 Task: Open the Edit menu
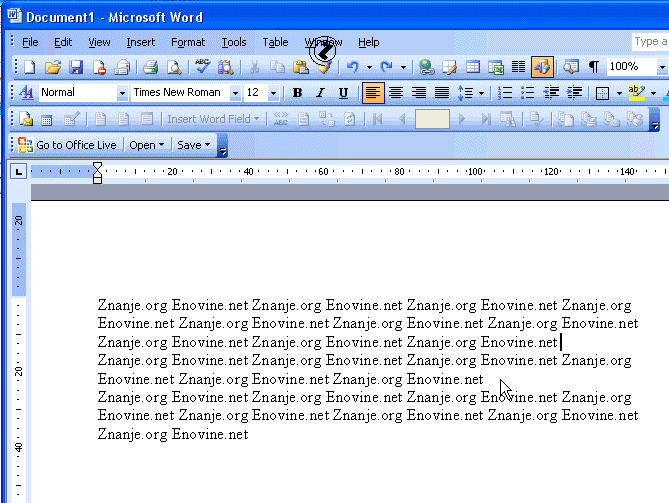click(63, 42)
